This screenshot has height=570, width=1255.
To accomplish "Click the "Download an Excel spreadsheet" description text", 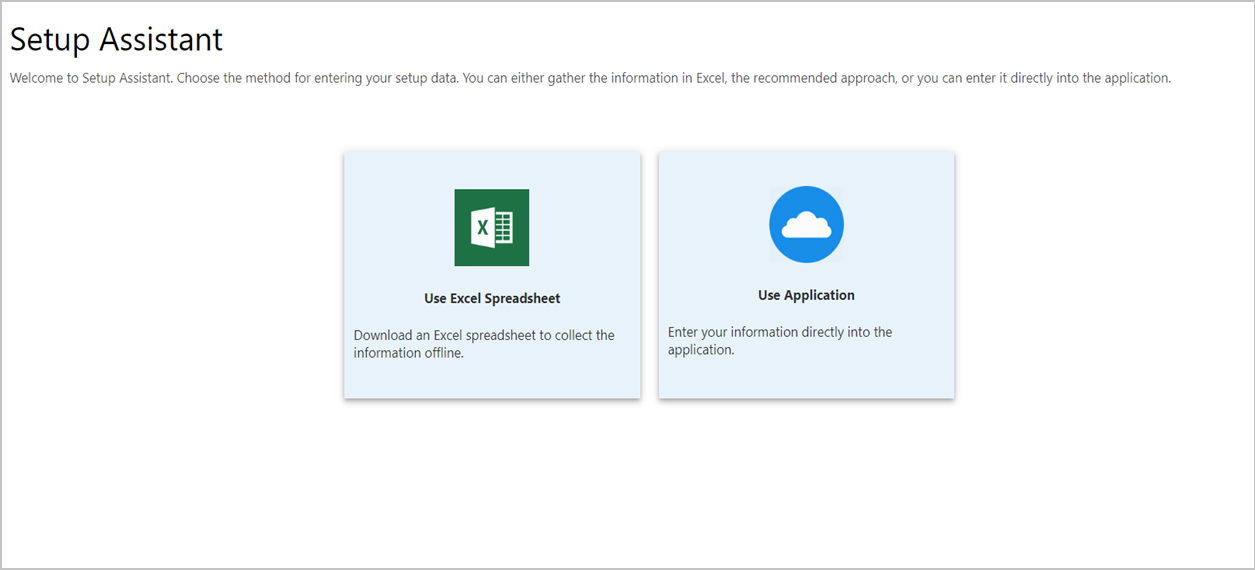I will click(484, 335).
